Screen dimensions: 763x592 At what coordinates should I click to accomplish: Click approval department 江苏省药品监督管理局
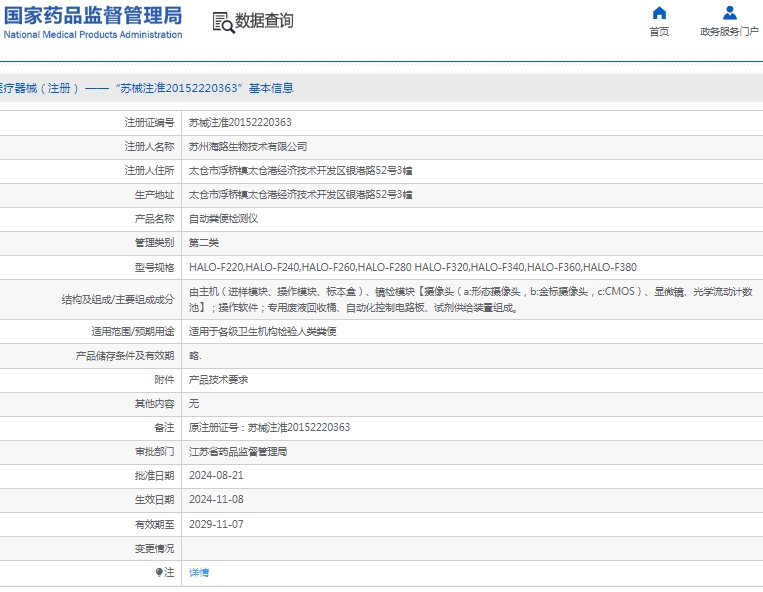[237, 451]
